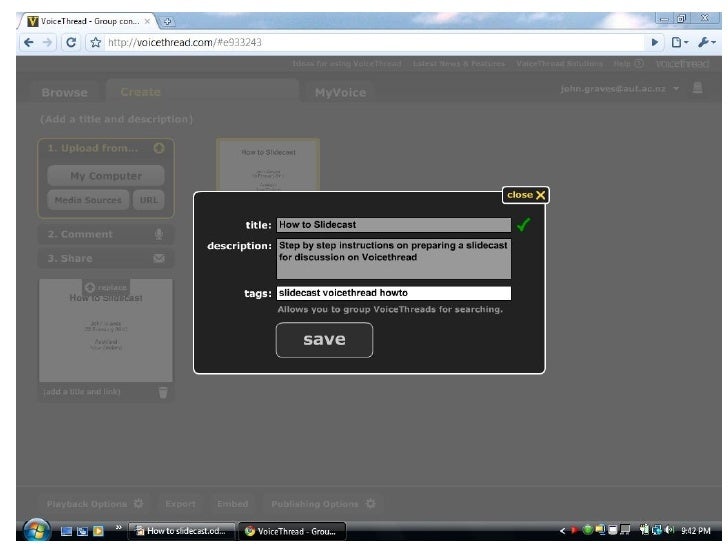Click the plus icon on Upload from
The image size is (728, 546).
(x=159, y=148)
